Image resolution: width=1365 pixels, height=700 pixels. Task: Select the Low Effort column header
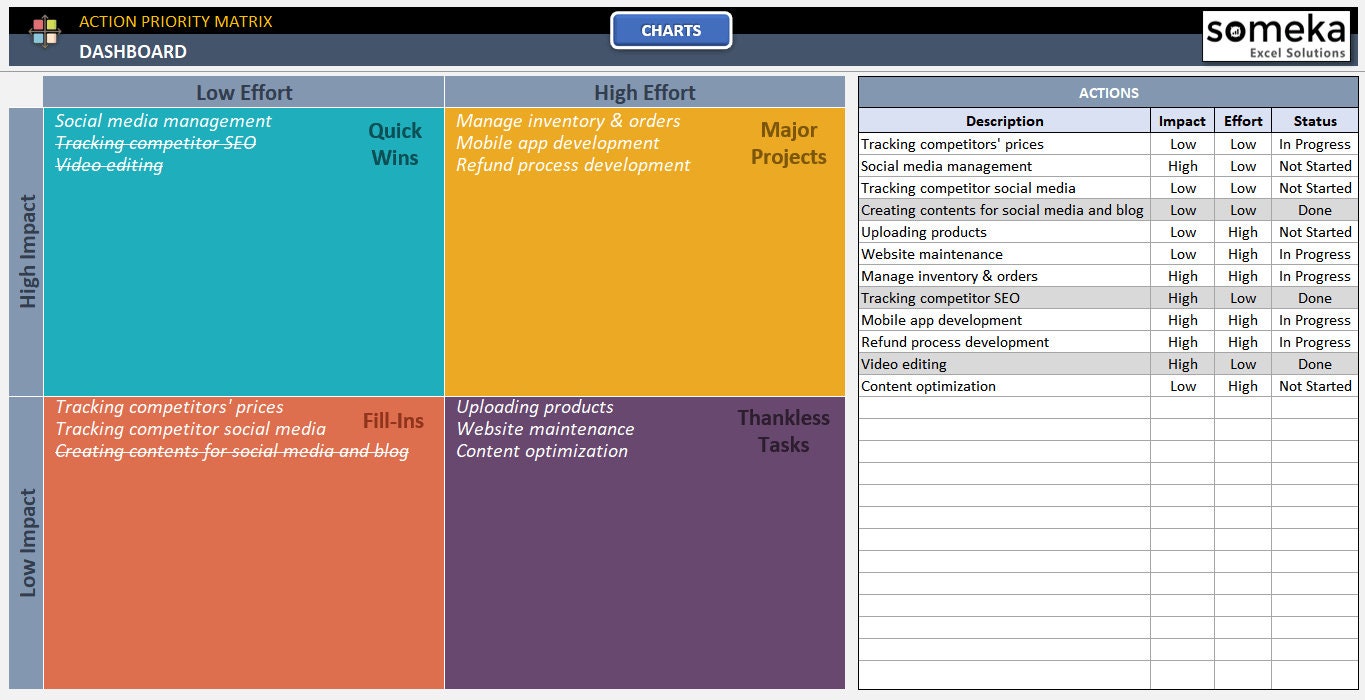pyautogui.click(x=243, y=92)
